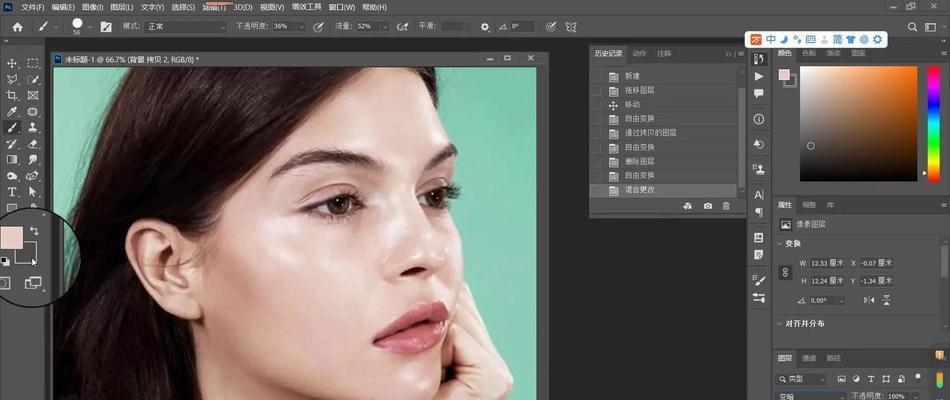Set history brush source beside 移动 state

pyautogui.click(x=596, y=105)
